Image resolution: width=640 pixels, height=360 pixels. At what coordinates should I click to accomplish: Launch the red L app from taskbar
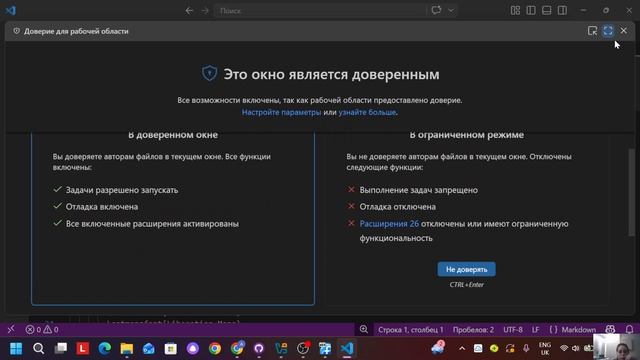point(82,349)
